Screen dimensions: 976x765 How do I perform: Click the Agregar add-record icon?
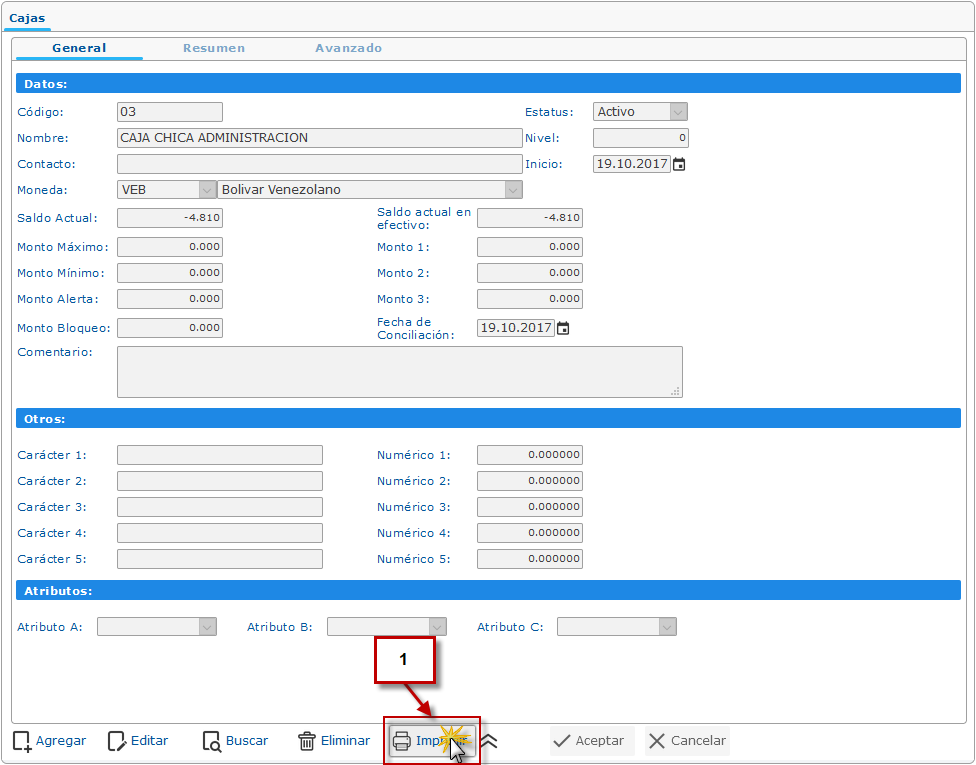22,741
